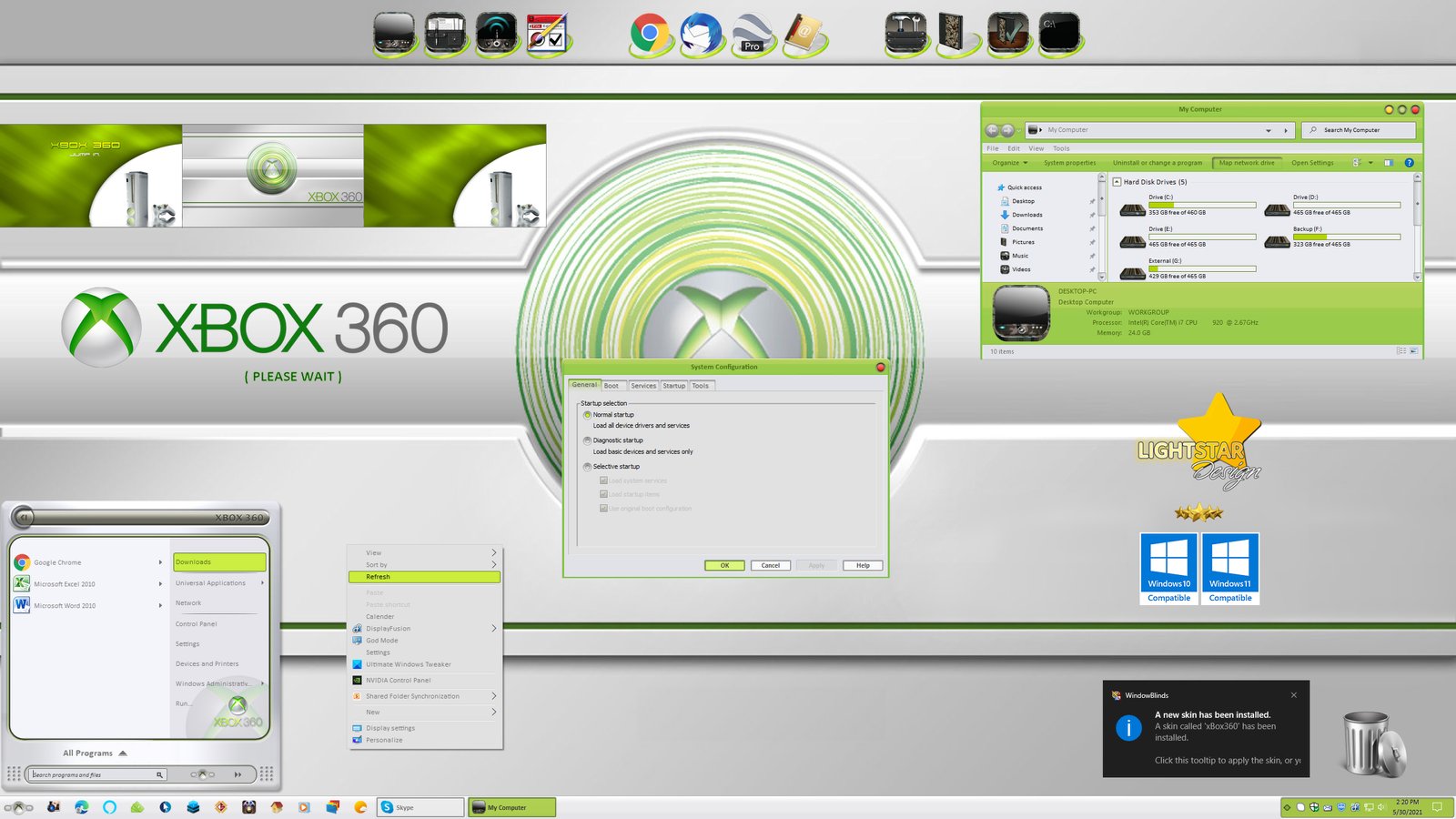The width and height of the screenshot is (1456, 819).
Task: Open Control Panel from start menu
Action: pos(197,624)
